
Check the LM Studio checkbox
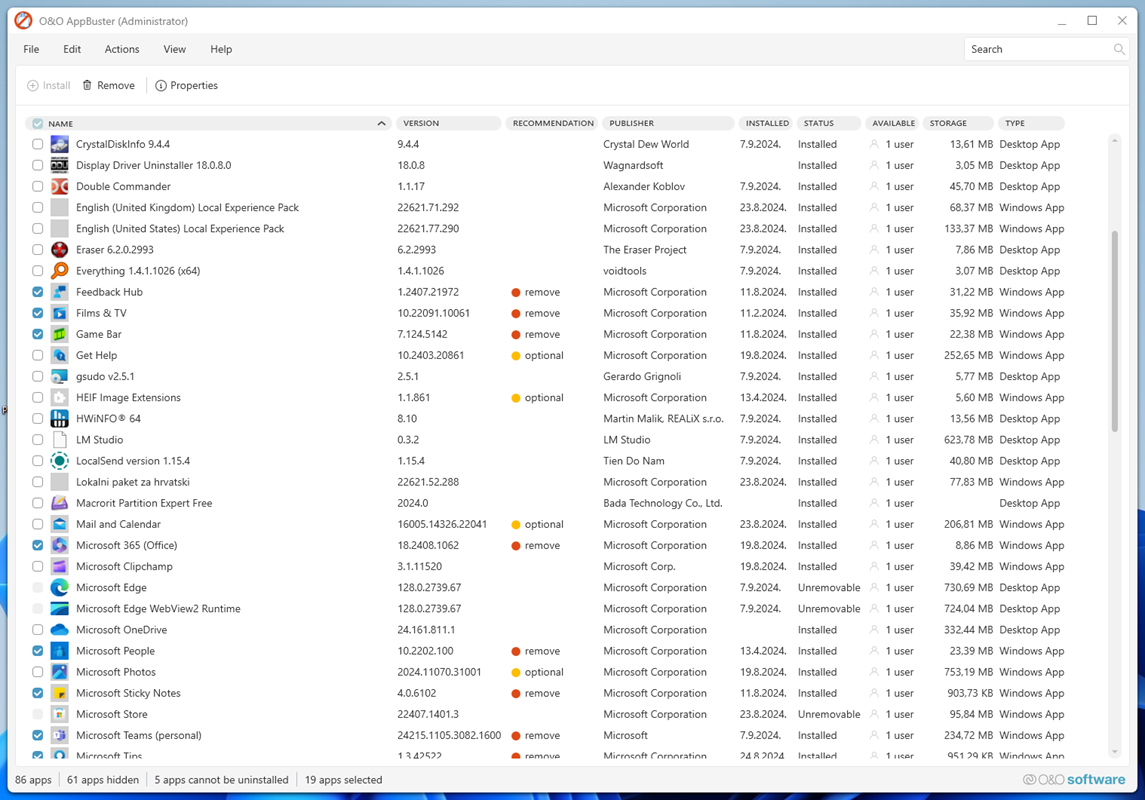[x=38, y=440]
